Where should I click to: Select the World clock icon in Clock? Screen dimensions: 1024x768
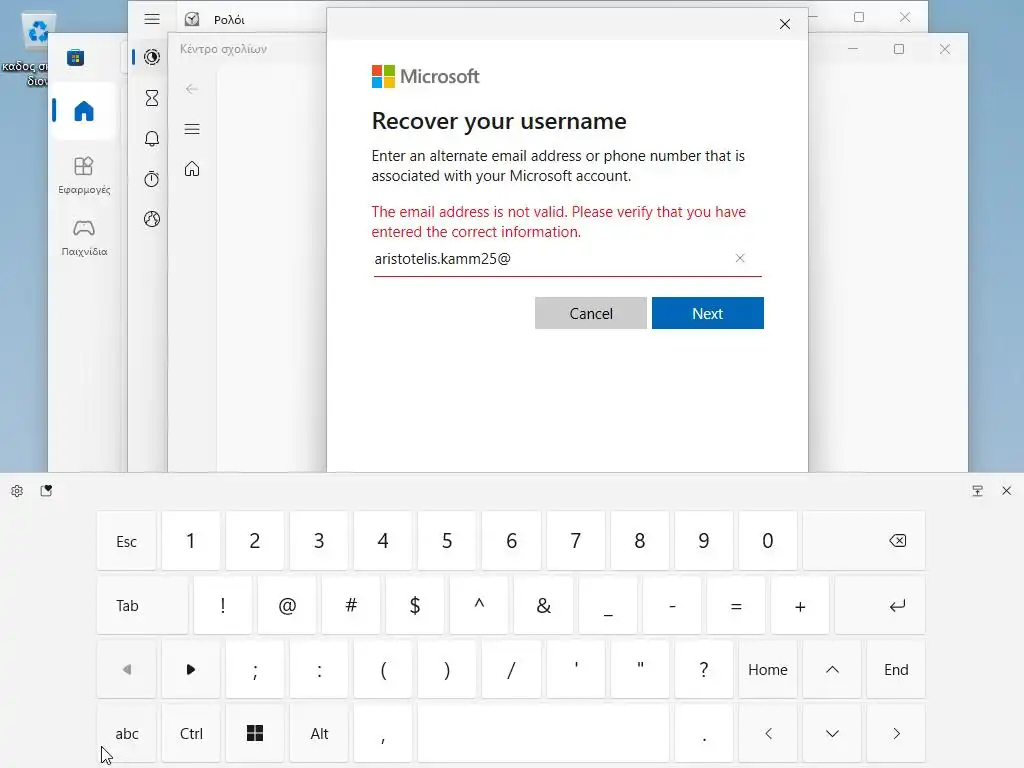[152, 219]
